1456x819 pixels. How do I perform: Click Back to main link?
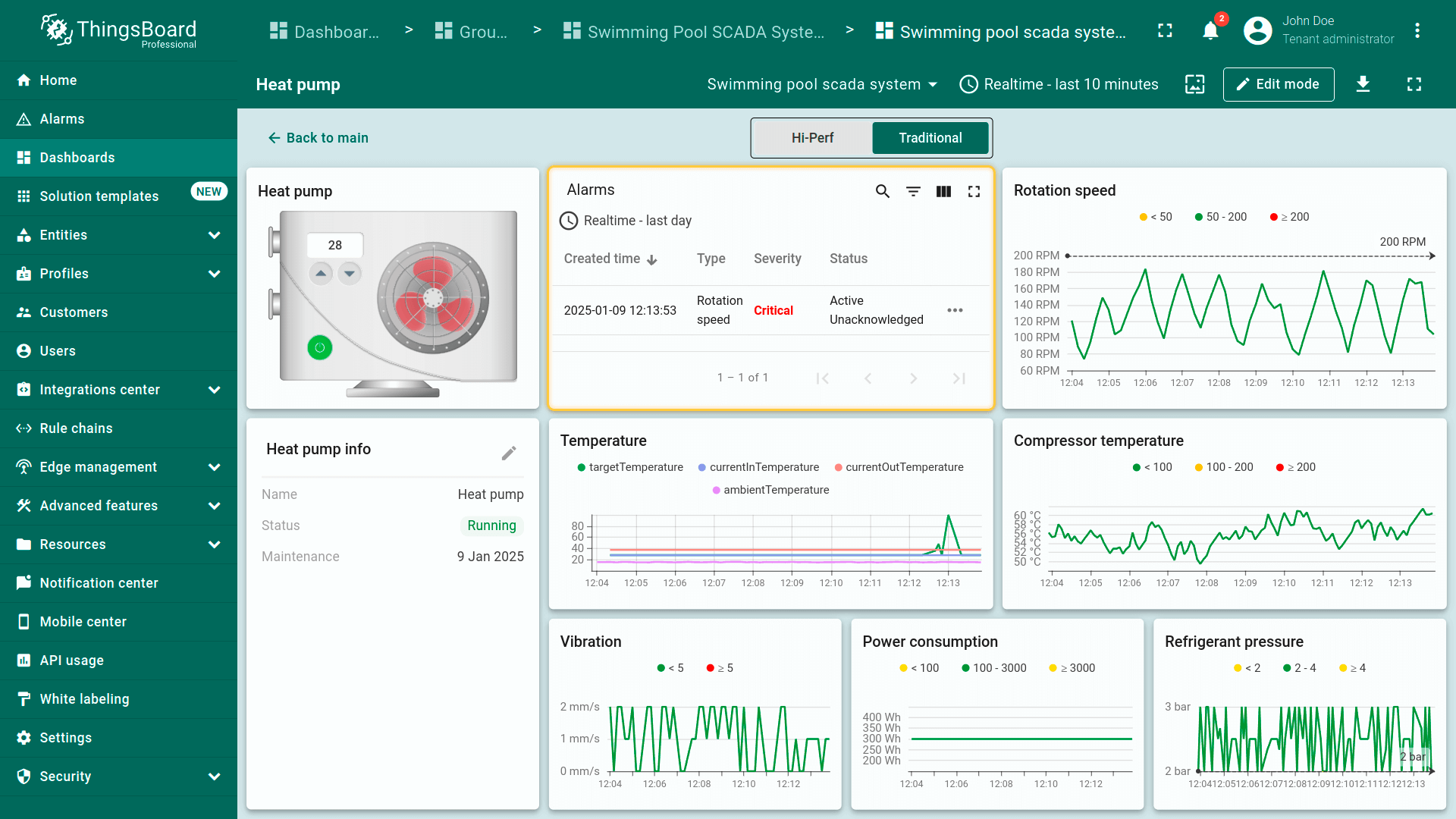tap(318, 138)
